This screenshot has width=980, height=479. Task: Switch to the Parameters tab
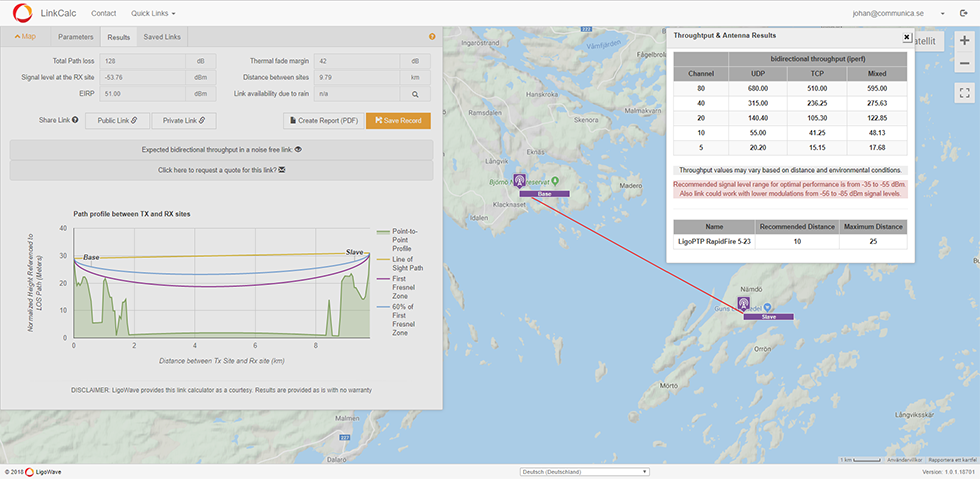pyautogui.click(x=76, y=37)
